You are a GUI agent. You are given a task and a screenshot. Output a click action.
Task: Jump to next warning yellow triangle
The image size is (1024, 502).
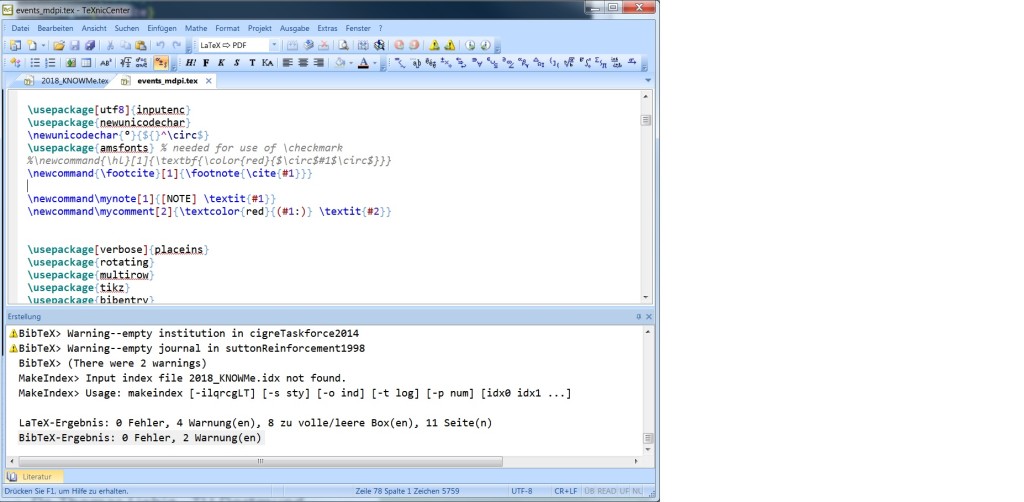click(x=434, y=45)
